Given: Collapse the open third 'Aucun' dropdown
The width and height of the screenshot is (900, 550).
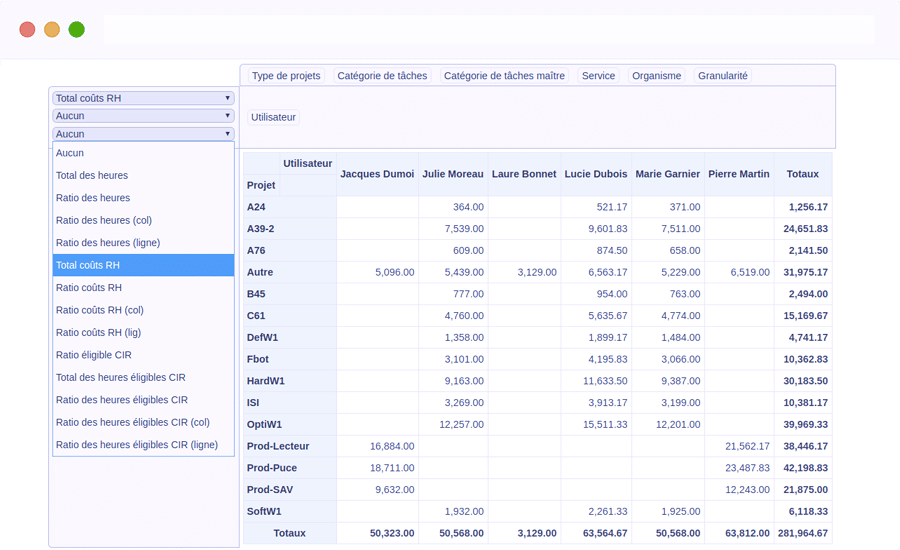Looking at the screenshot, I should [143, 134].
